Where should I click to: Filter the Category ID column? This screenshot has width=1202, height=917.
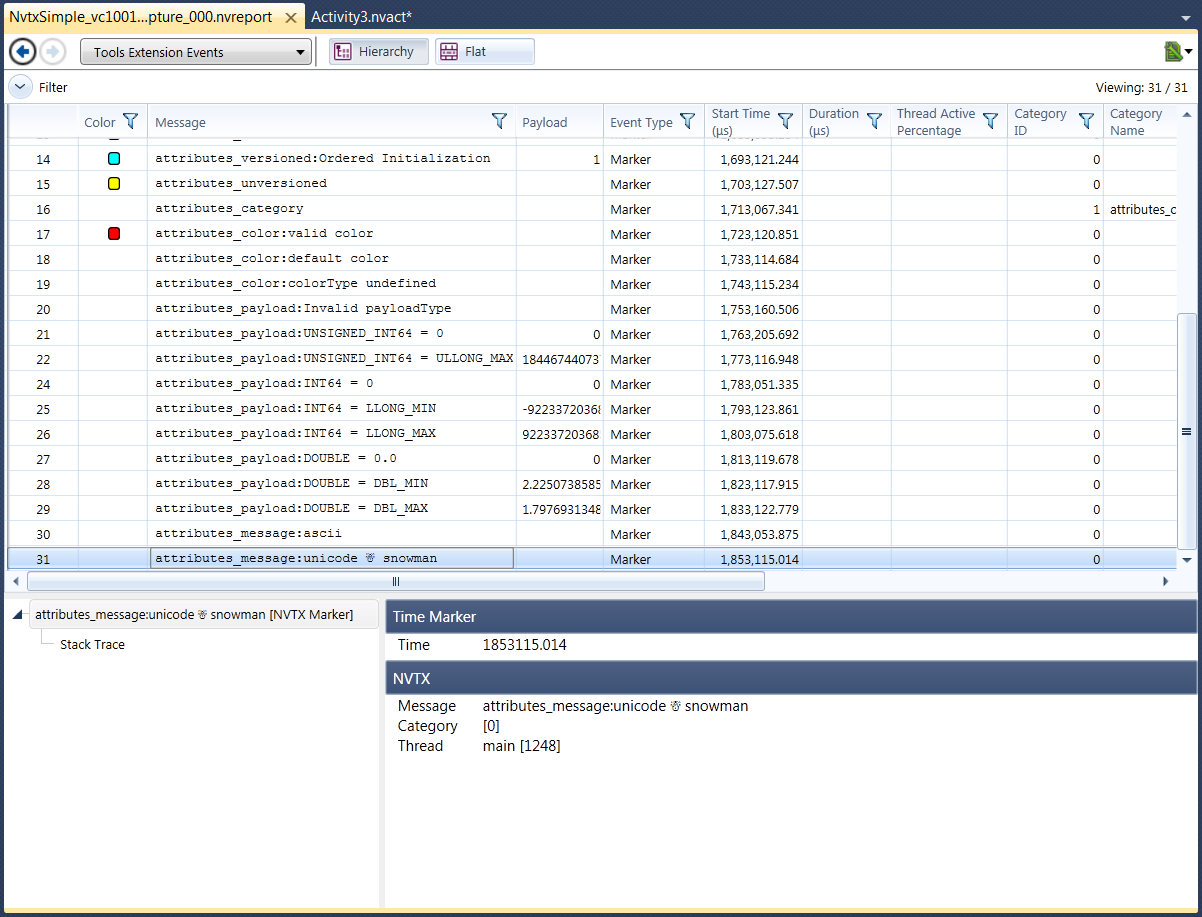pos(1087,121)
